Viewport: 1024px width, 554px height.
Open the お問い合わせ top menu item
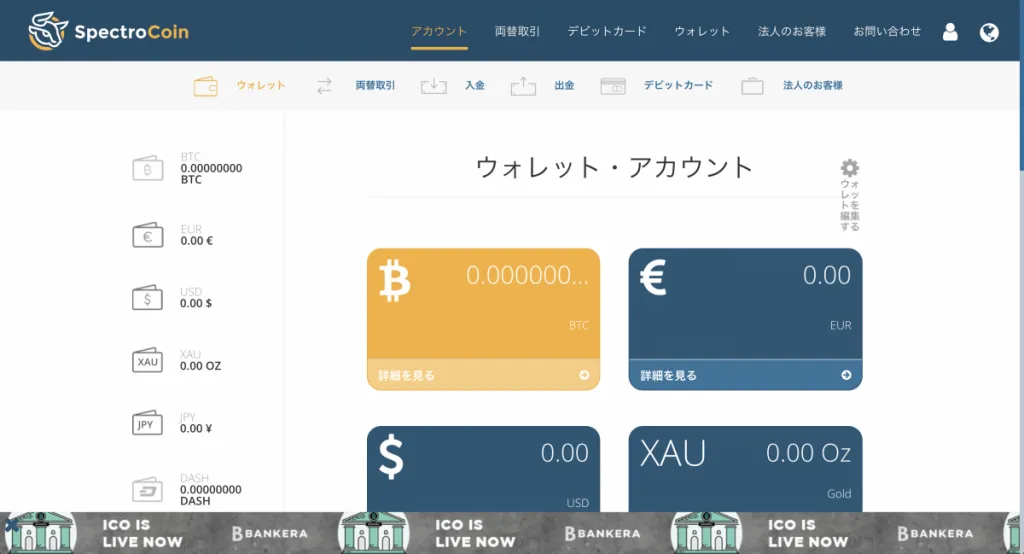coord(887,31)
